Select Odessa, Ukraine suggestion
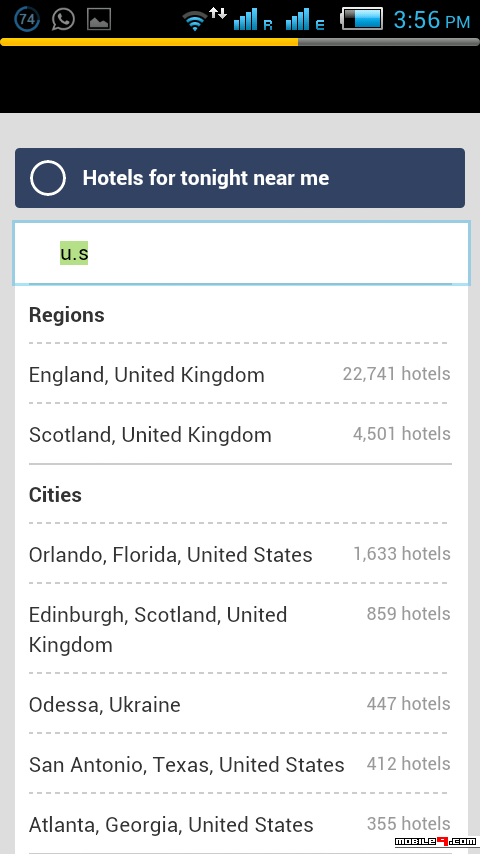The image size is (480, 854). pos(240,704)
